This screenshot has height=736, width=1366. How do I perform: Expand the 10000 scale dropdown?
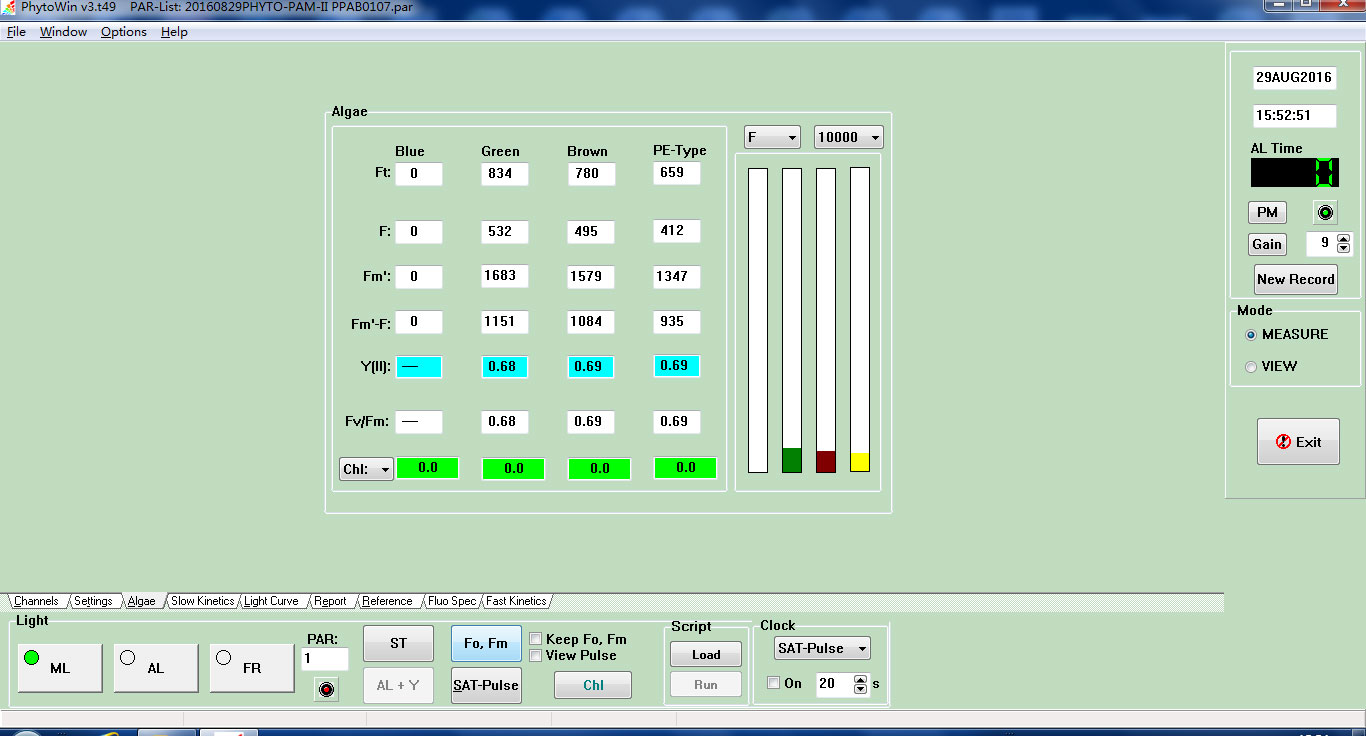848,137
